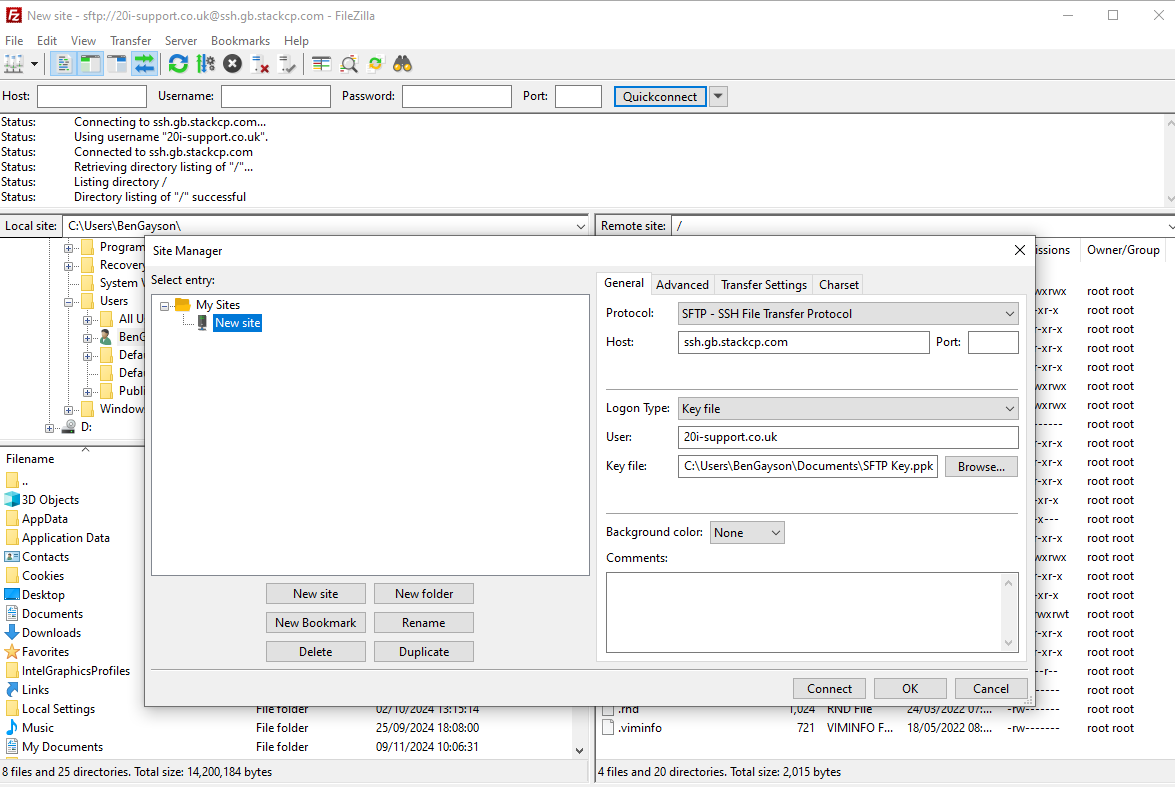This screenshot has height=787, width=1175.
Task: Toggle the local directory tree display
Action: pos(90,64)
